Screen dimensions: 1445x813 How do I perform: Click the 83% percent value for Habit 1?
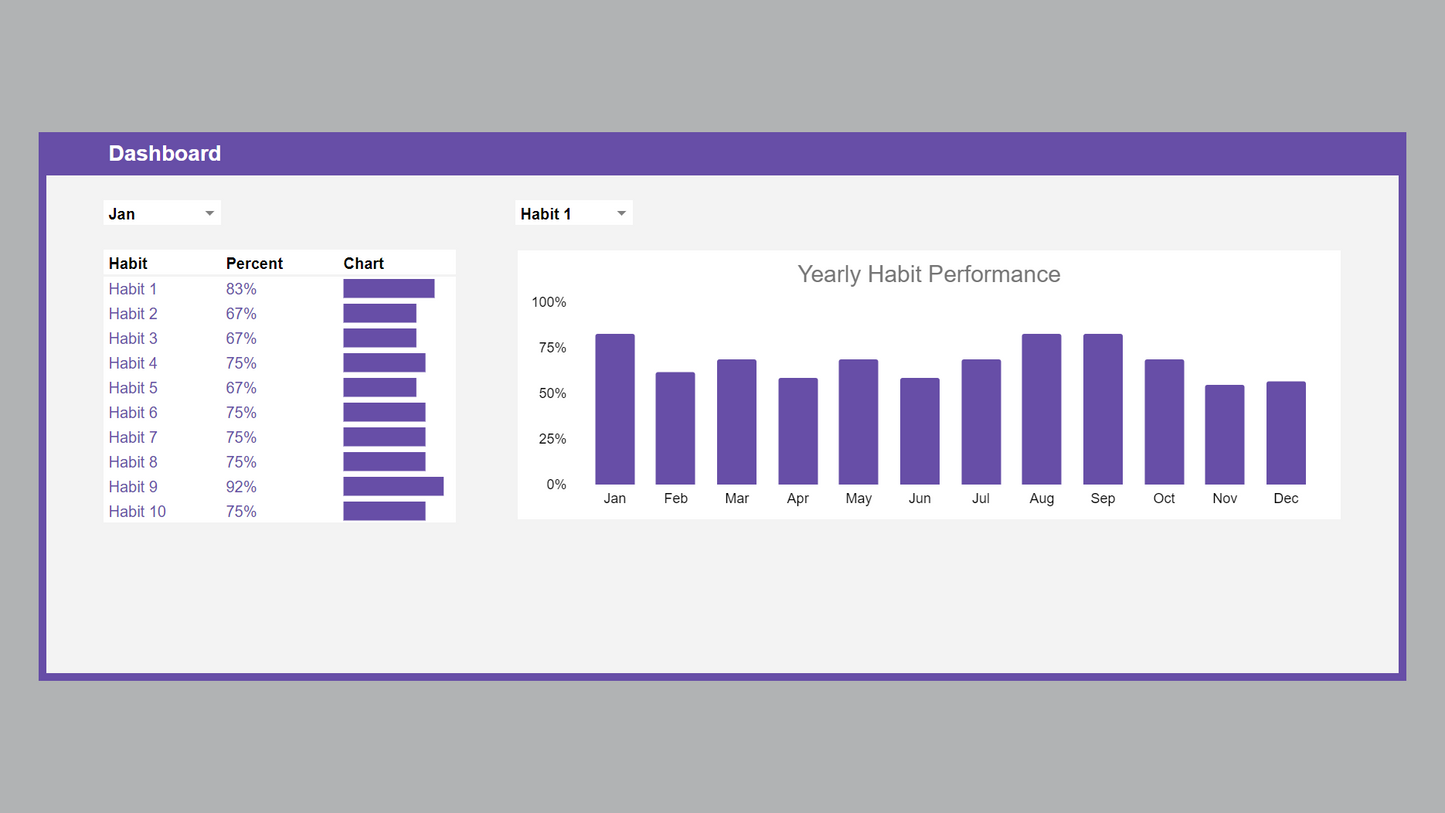[x=241, y=289]
